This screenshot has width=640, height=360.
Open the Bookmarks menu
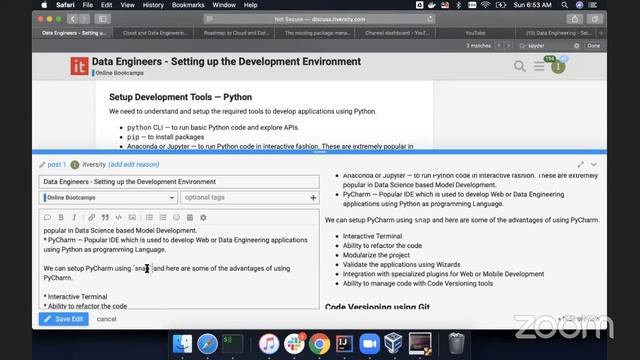pyautogui.click(x=188, y=5)
